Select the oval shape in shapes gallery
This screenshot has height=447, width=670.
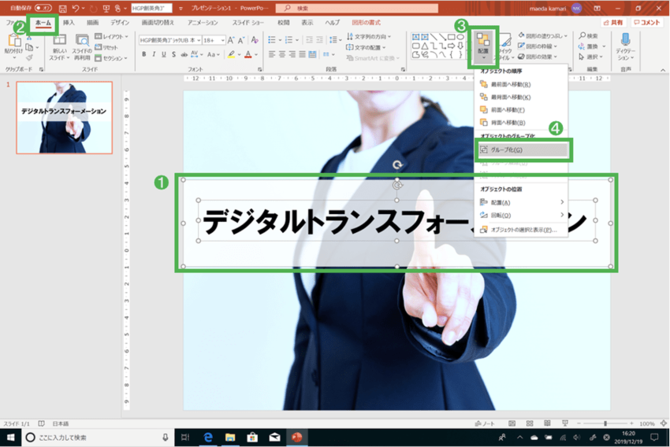tap(460, 37)
